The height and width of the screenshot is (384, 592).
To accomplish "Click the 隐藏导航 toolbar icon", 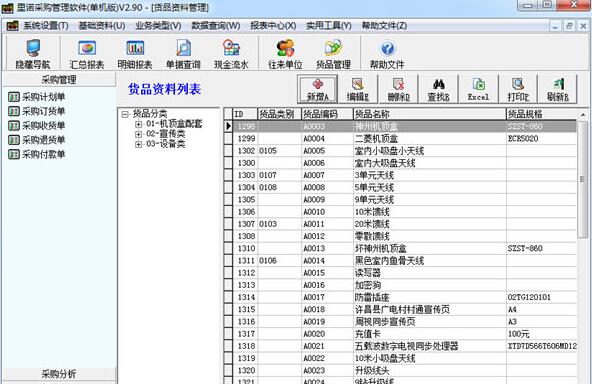I will pyautogui.click(x=33, y=54).
